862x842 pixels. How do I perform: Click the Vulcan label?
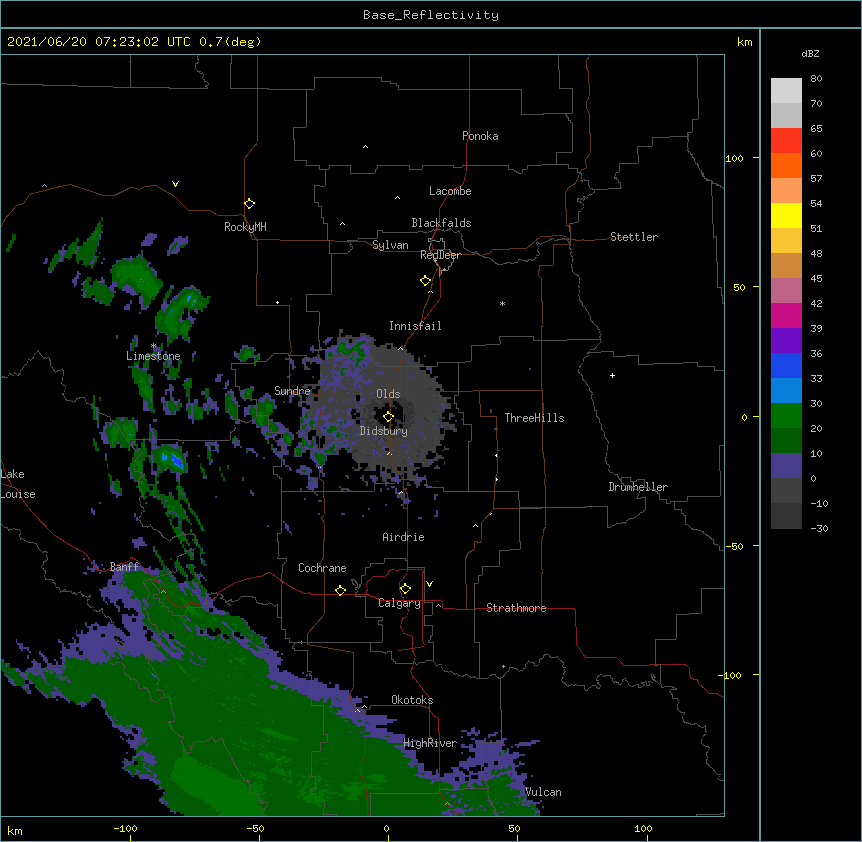click(543, 792)
